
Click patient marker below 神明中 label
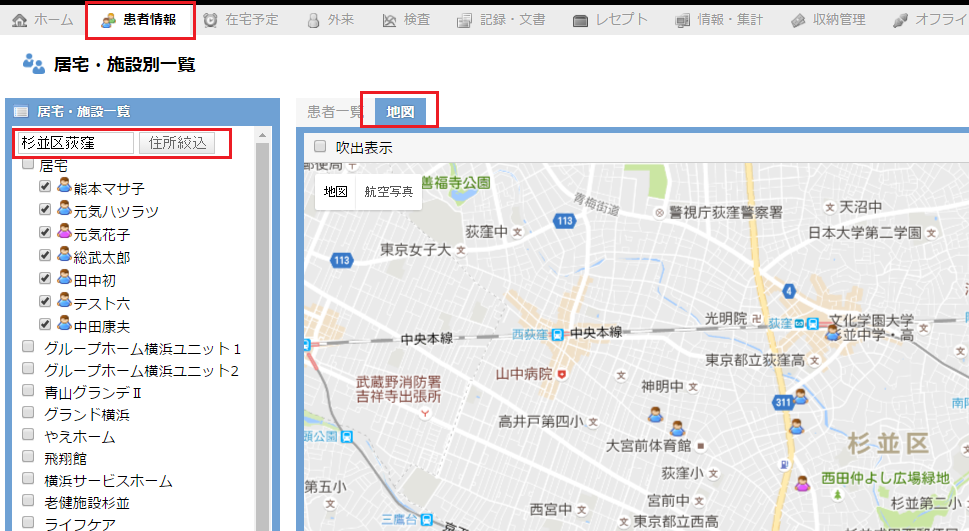pos(656,414)
